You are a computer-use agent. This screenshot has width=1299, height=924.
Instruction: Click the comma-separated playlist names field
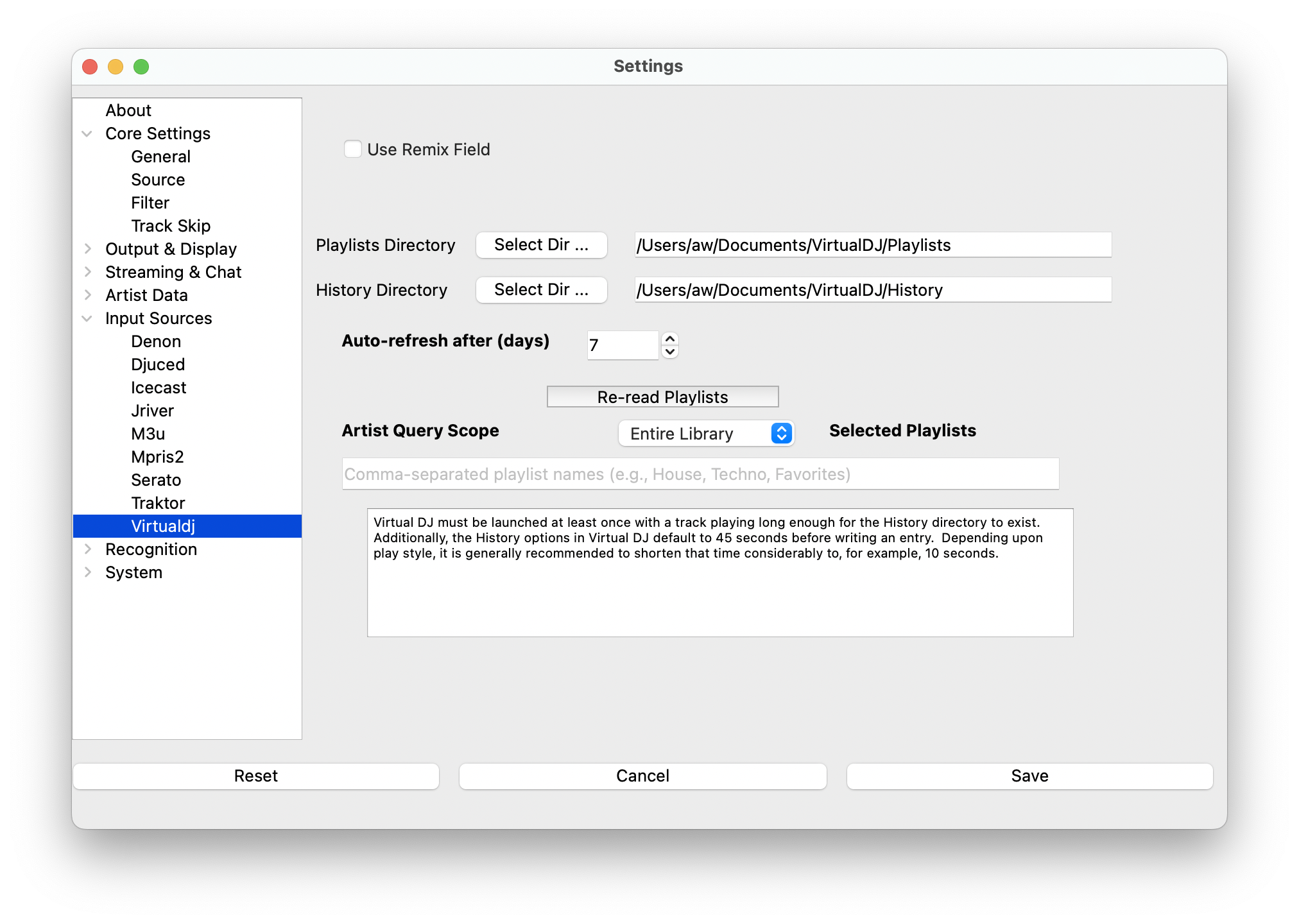click(700, 474)
